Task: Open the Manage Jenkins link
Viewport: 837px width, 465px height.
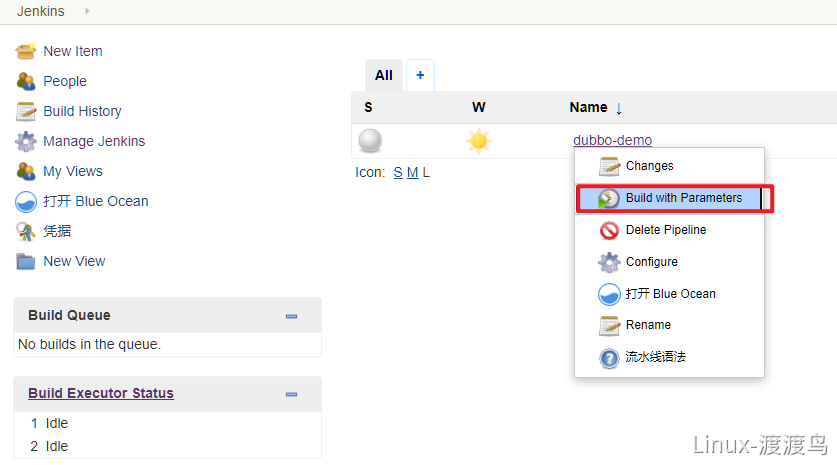Action: (x=94, y=141)
